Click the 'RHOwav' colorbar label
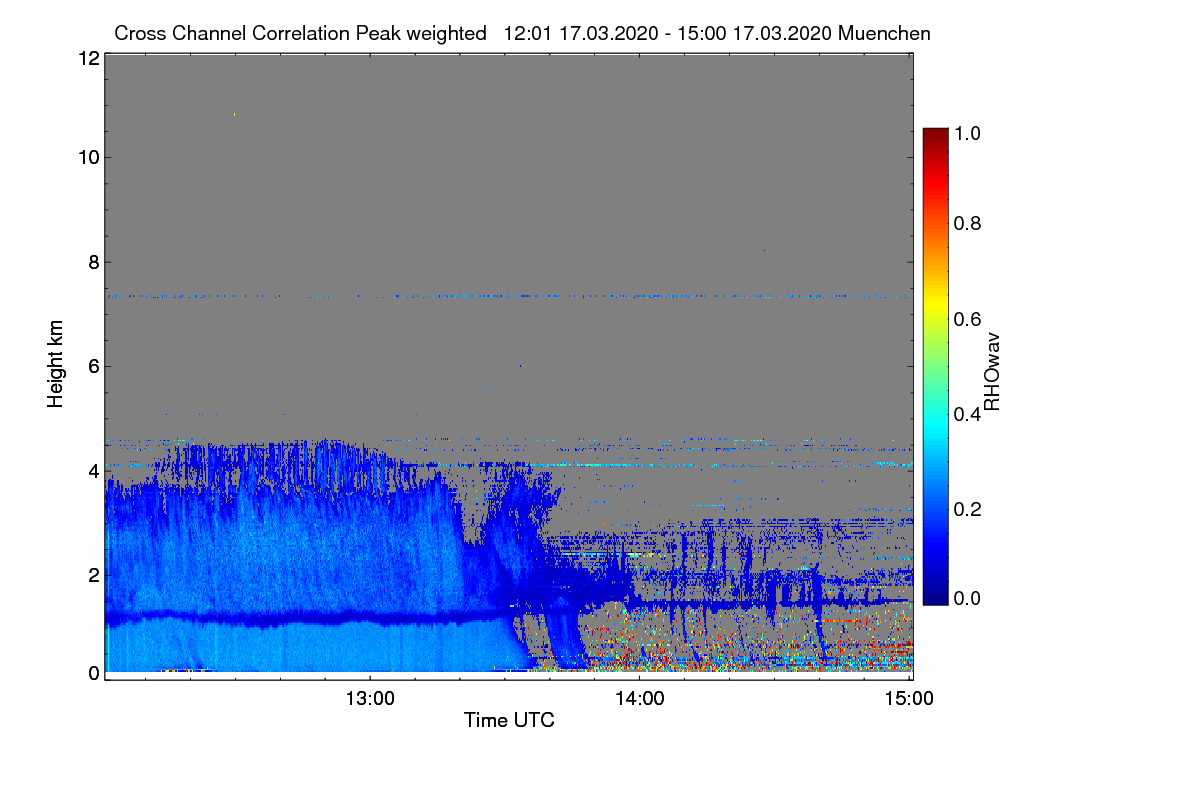The width and height of the screenshot is (1200, 800). coord(992,371)
